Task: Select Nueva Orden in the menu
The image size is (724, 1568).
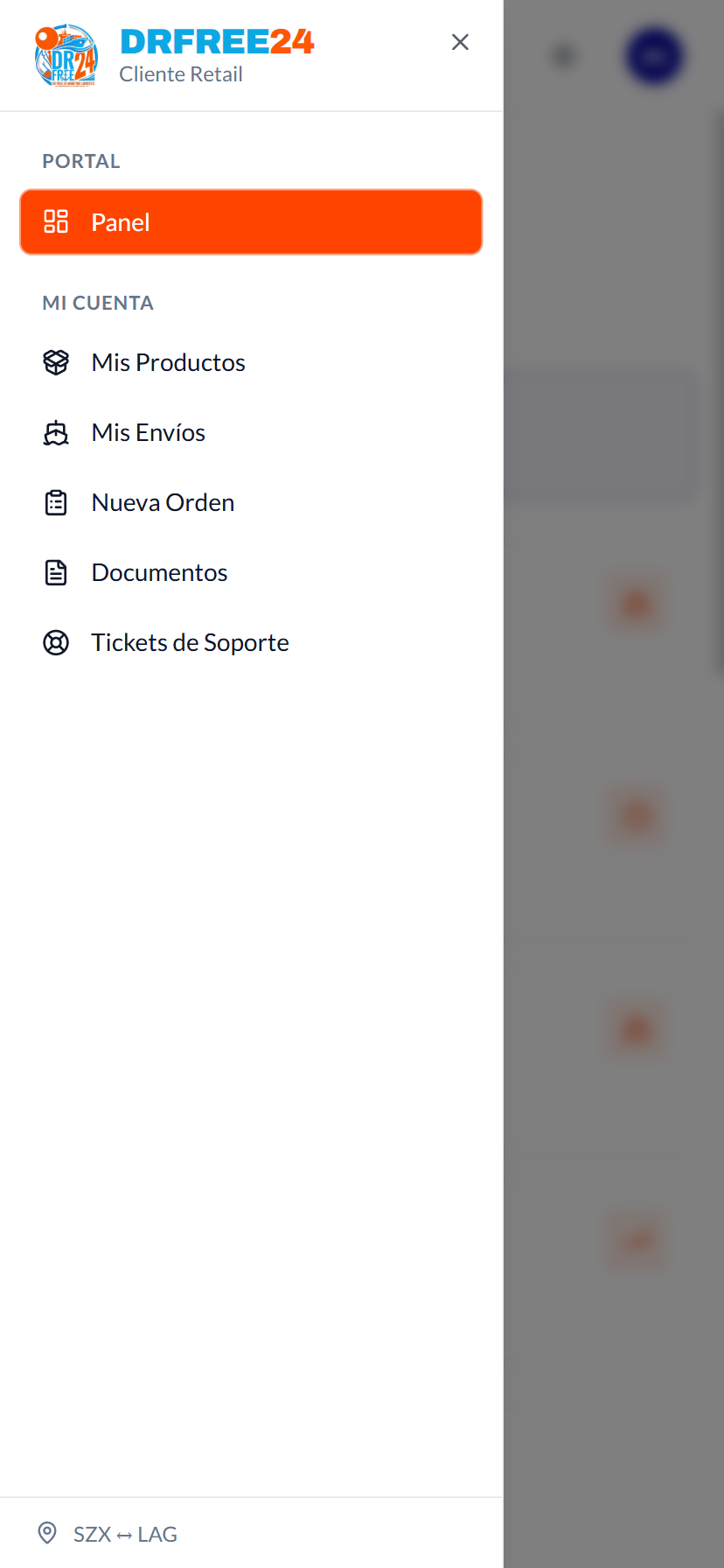Action: coord(251,502)
